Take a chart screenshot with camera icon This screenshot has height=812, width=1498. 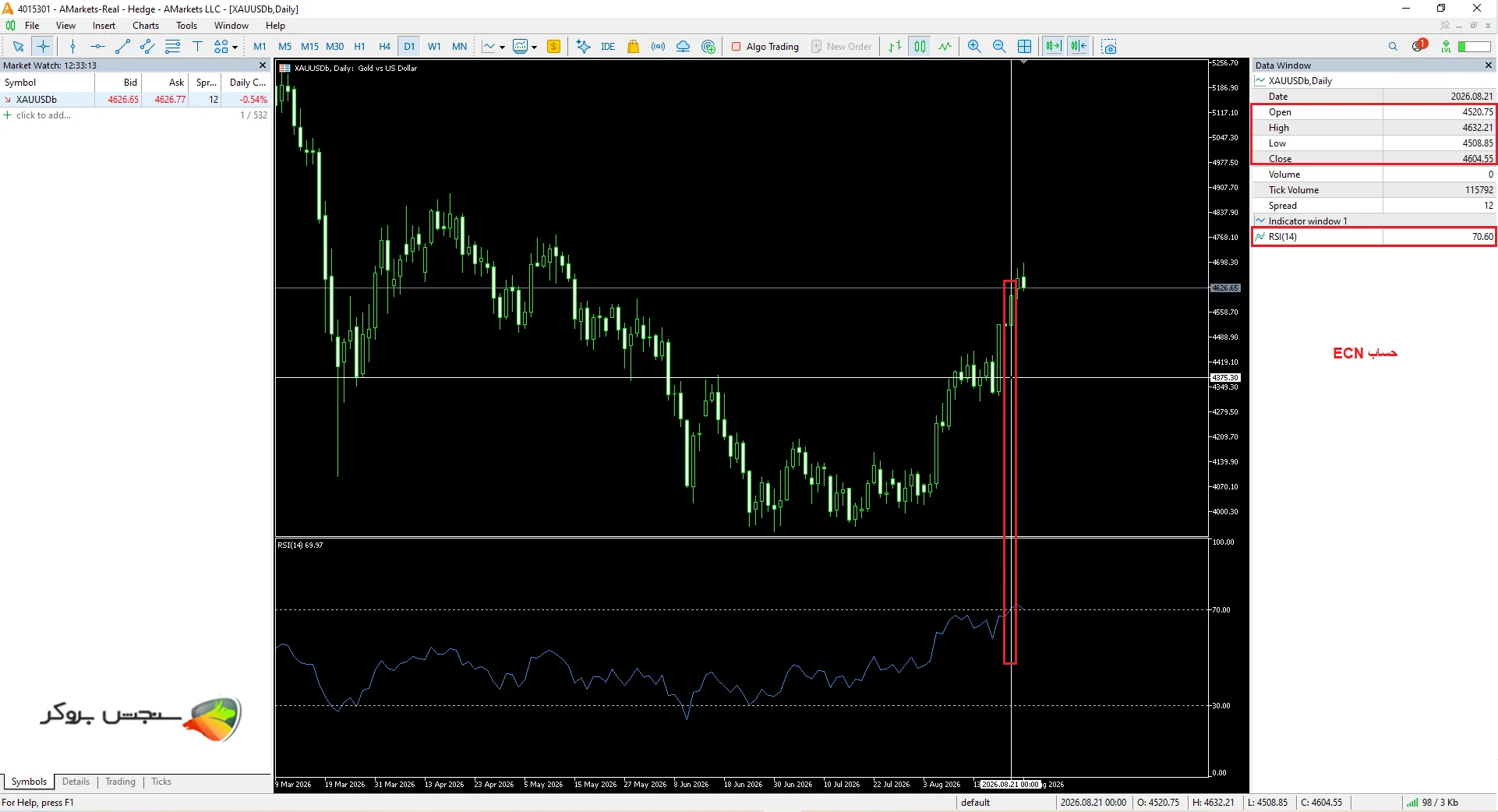click(x=1109, y=47)
